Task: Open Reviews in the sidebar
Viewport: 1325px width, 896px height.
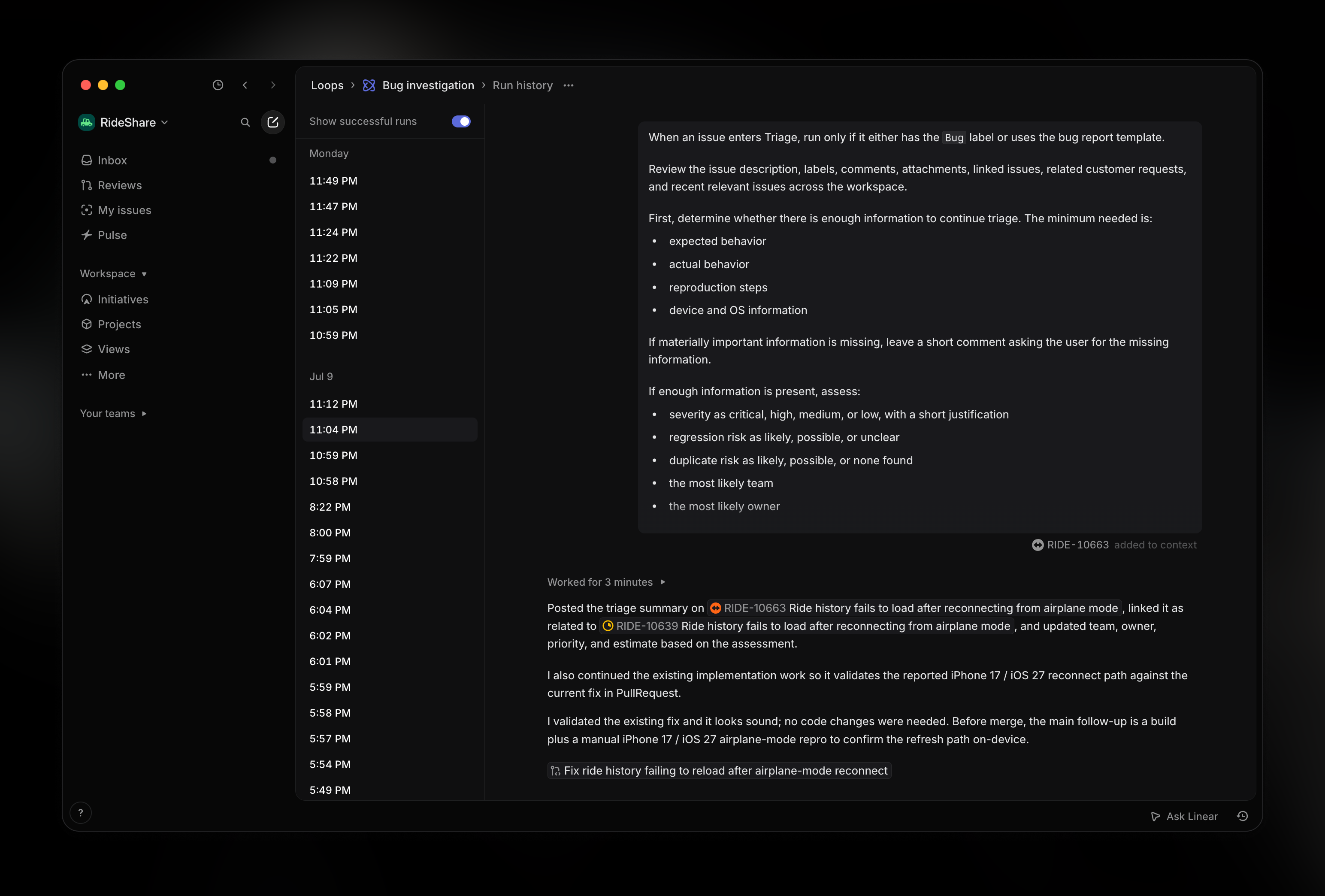Action: click(x=178, y=185)
